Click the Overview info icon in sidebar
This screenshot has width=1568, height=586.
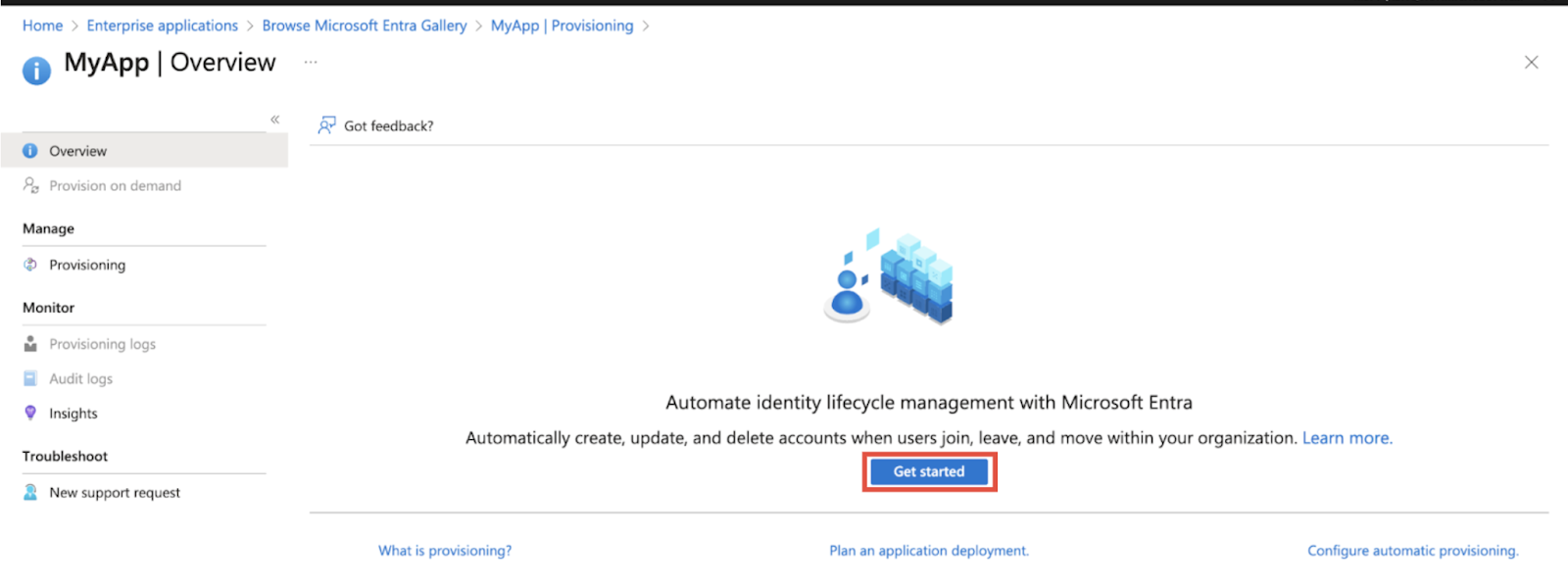(x=30, y=151)
